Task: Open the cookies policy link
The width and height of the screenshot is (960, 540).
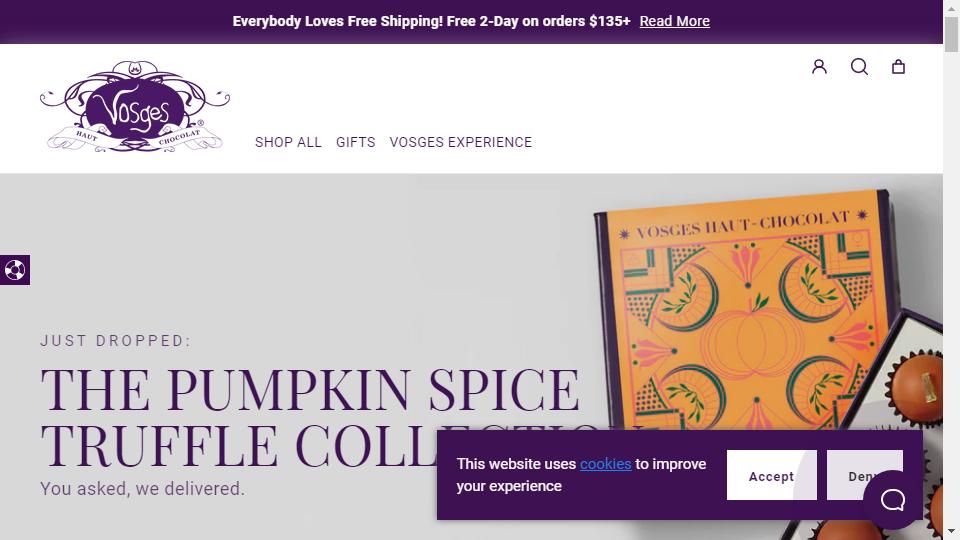Action: pos(605,464)
